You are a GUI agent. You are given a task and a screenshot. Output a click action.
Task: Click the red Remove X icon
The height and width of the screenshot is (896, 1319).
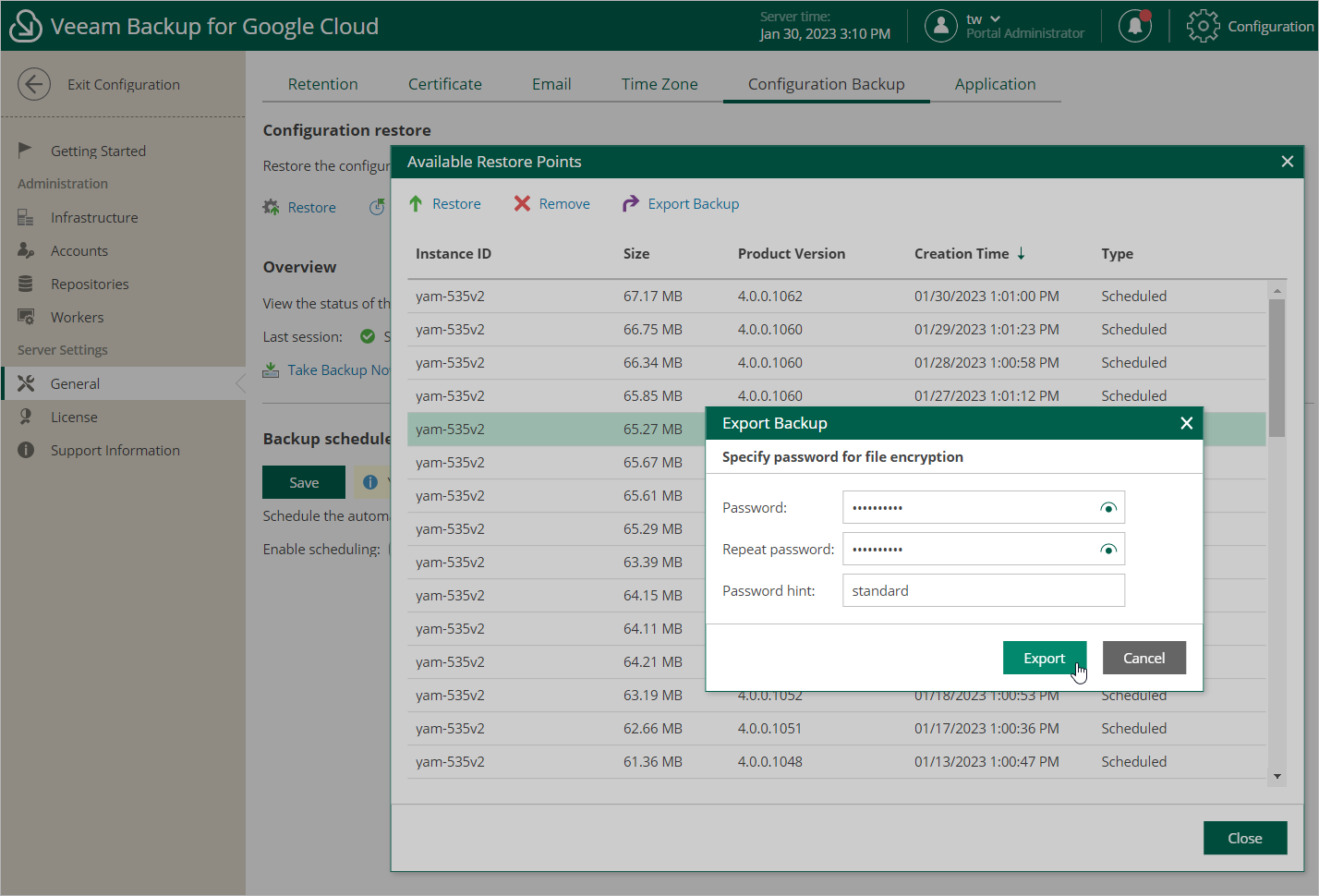point(522,203)
